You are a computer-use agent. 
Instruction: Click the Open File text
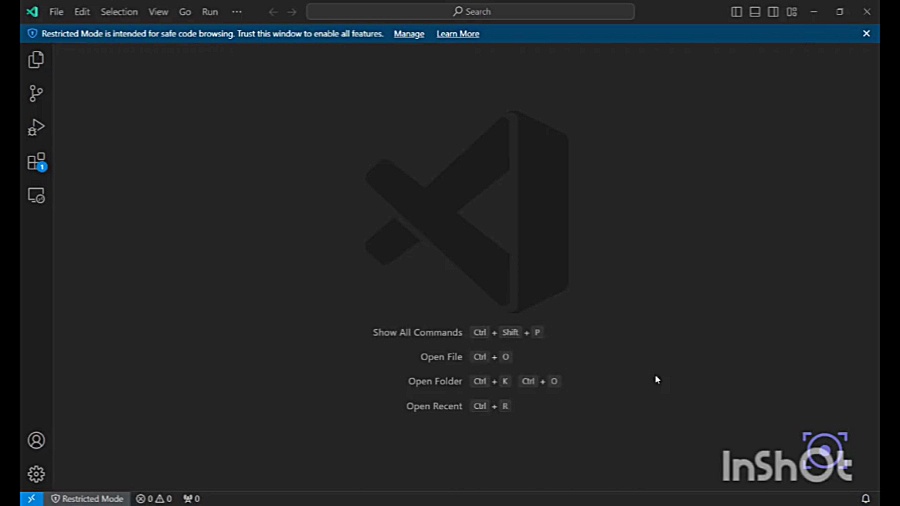point(441,357)
